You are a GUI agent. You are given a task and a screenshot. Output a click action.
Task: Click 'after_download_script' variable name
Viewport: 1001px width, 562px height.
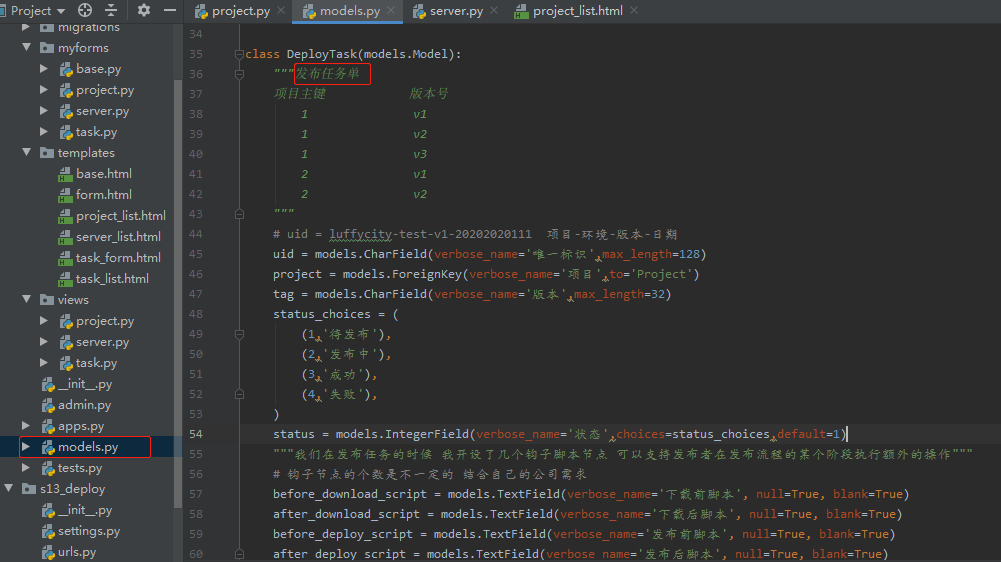point(347,513)
